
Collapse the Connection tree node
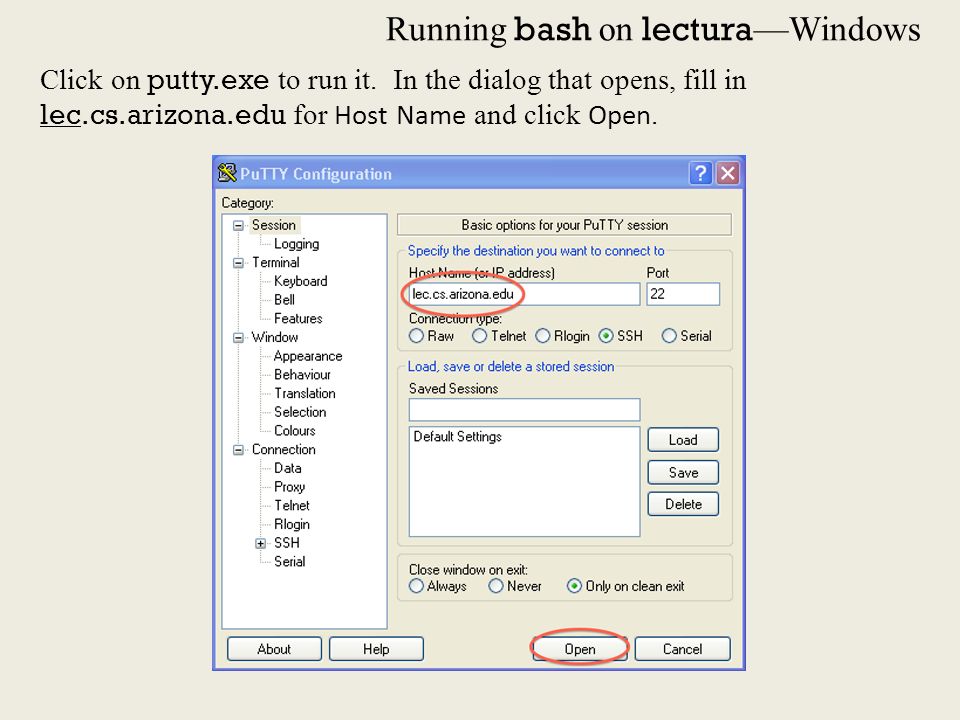coord(238,450)
